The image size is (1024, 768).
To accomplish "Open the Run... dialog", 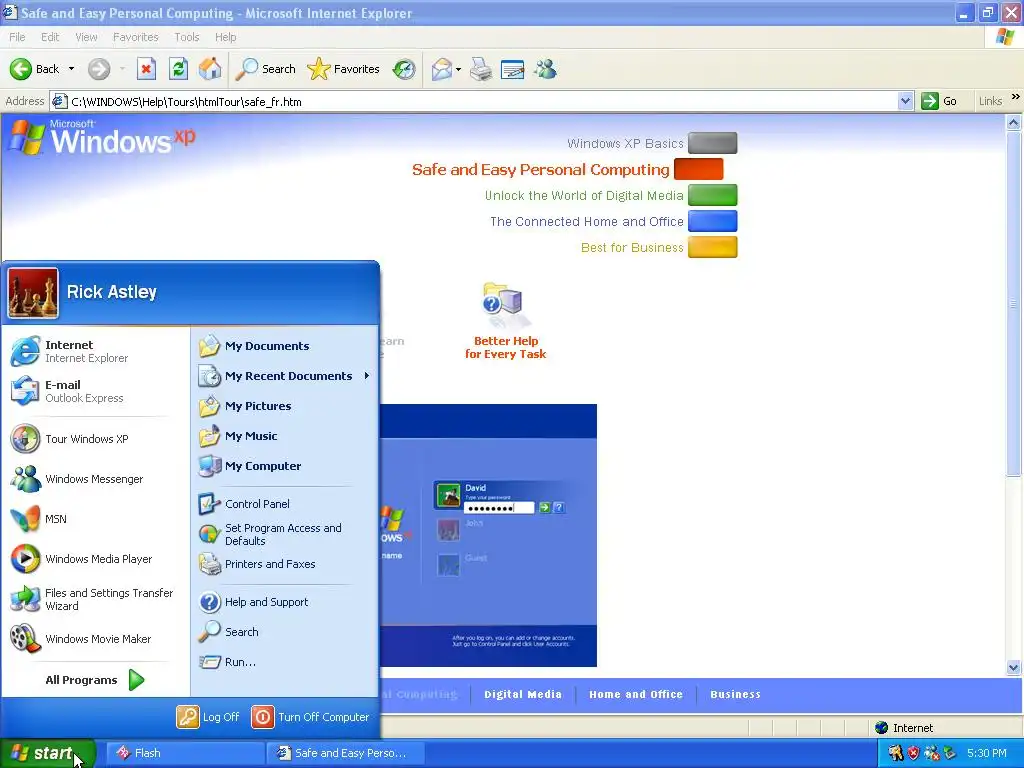I will [x=285, y=662].
